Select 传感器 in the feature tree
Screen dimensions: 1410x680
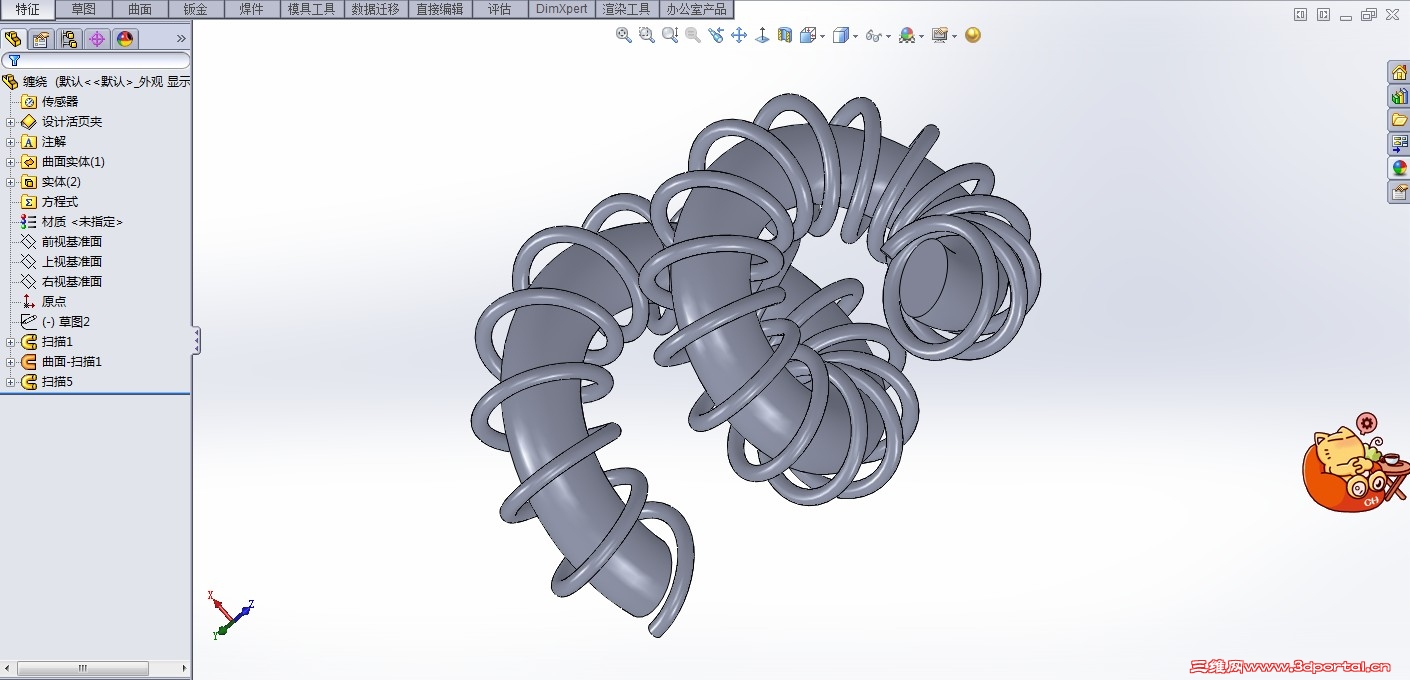coord(50,102)
